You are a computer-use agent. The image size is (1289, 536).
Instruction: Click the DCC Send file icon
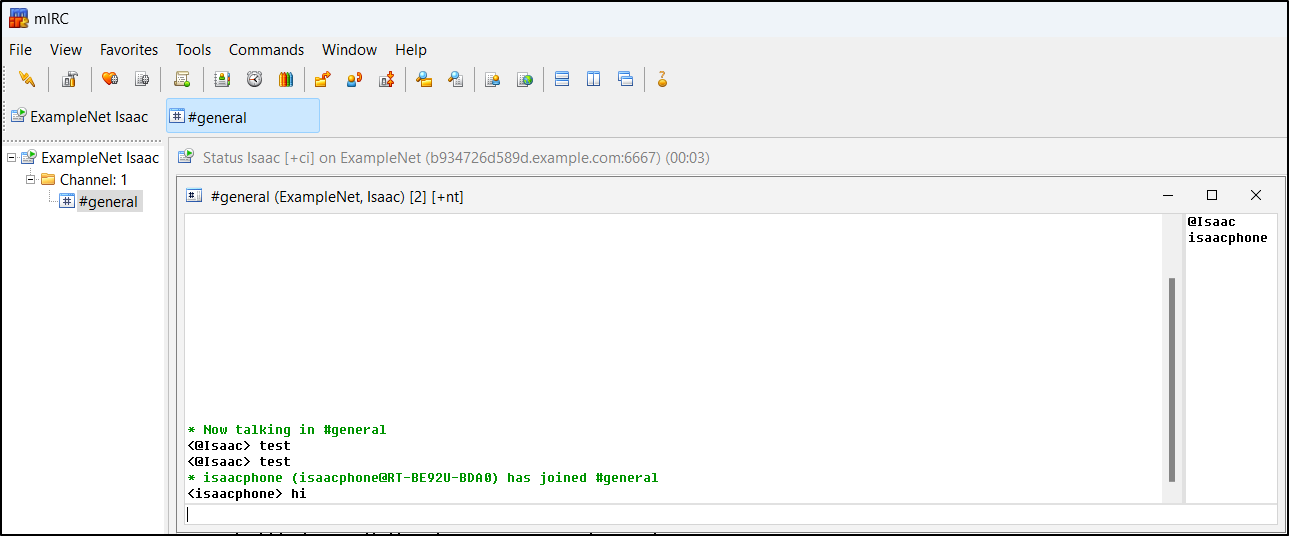322,79
